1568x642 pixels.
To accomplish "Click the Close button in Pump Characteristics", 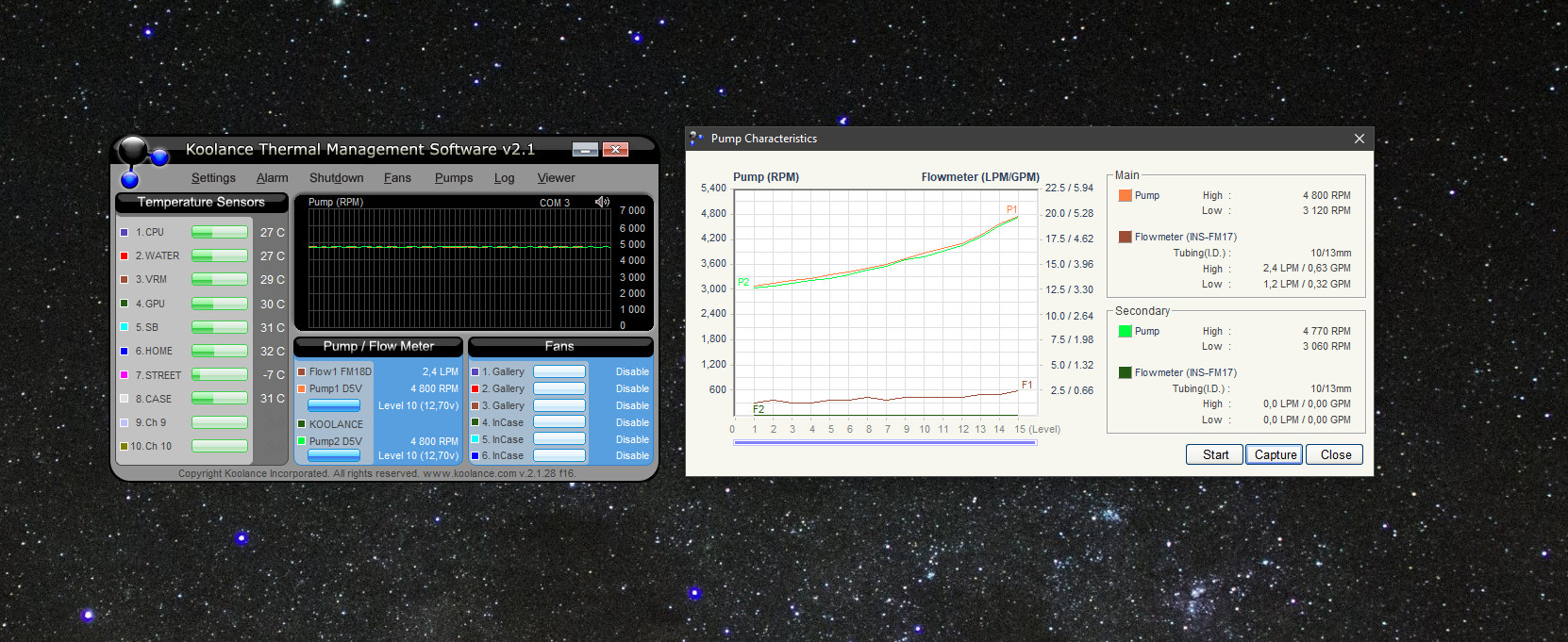I will pos(1335,454).
